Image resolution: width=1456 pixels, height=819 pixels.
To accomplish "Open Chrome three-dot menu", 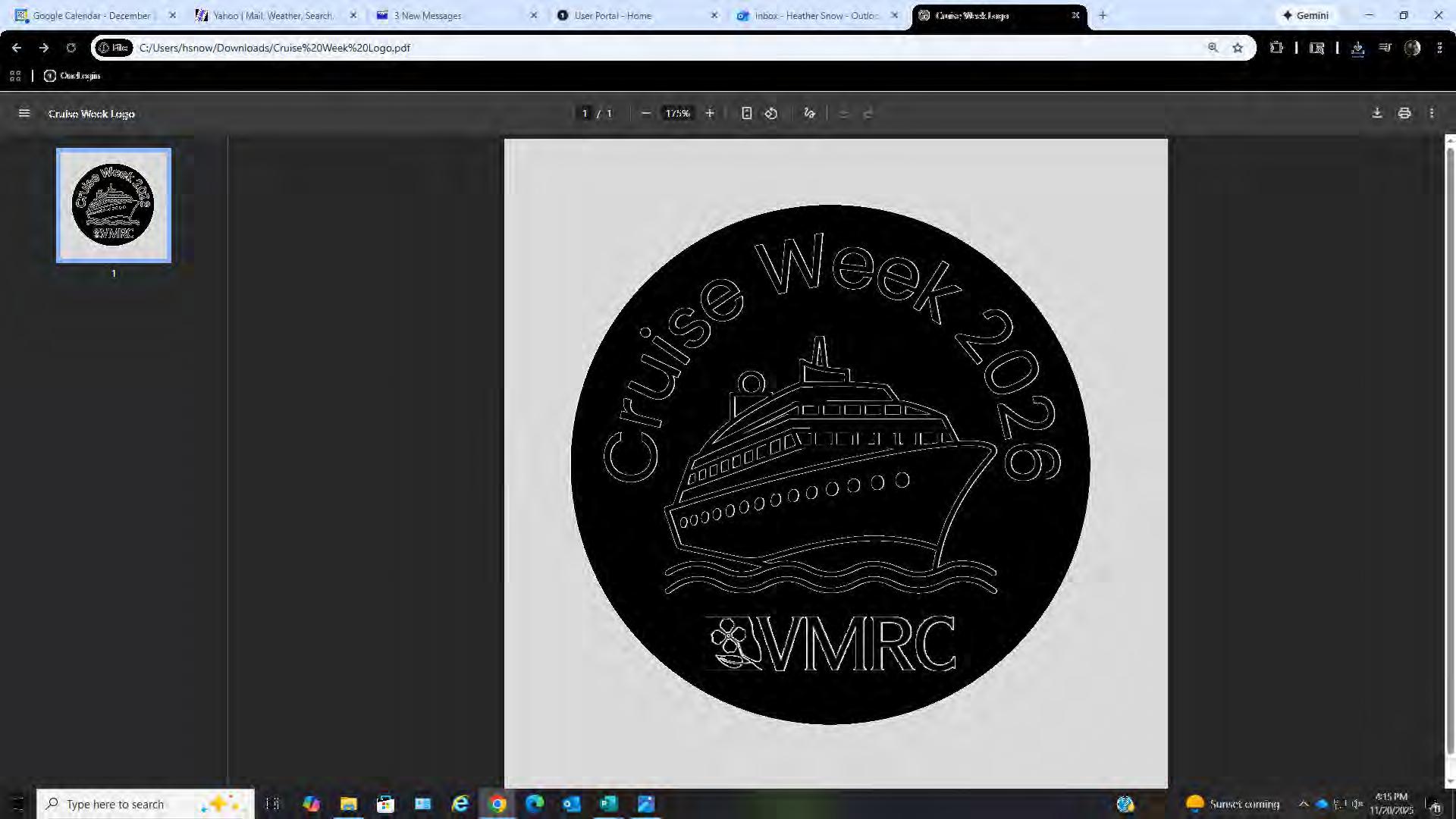I will pos(1439,48).
